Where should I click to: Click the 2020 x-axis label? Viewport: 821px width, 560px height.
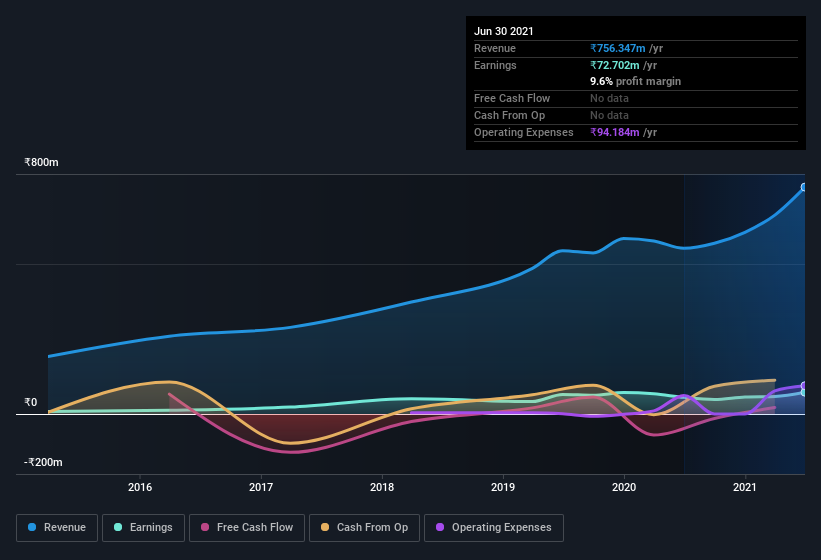[624, 487]
